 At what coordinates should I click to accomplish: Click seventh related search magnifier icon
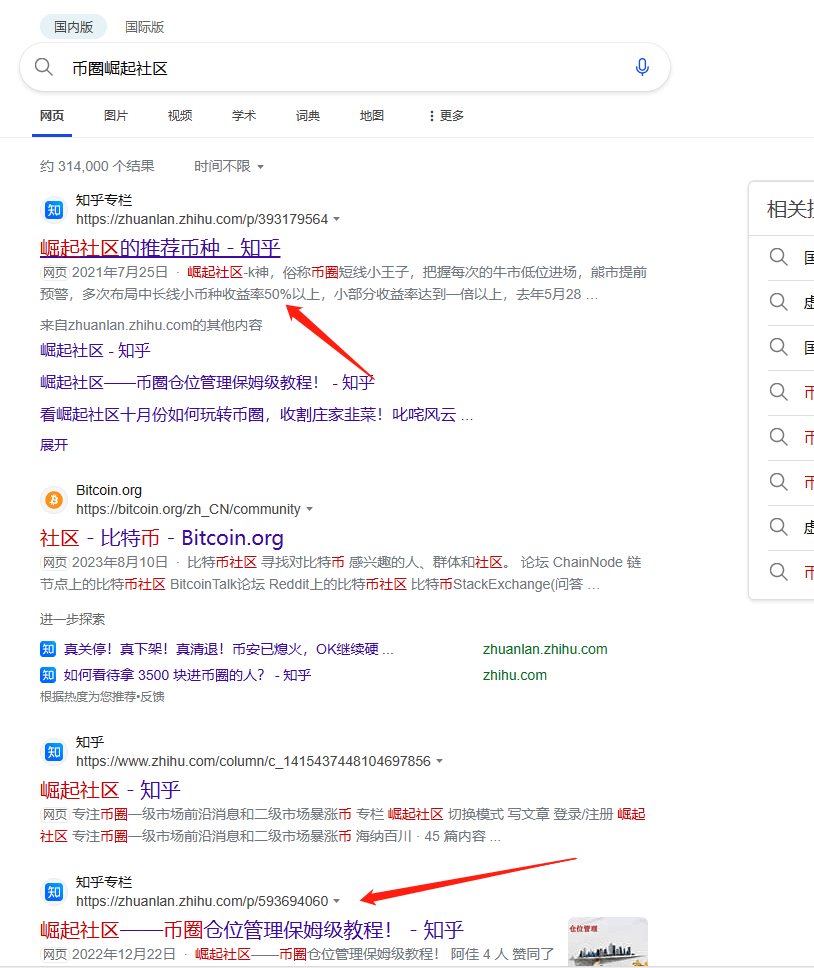click(x=778, y=527)
